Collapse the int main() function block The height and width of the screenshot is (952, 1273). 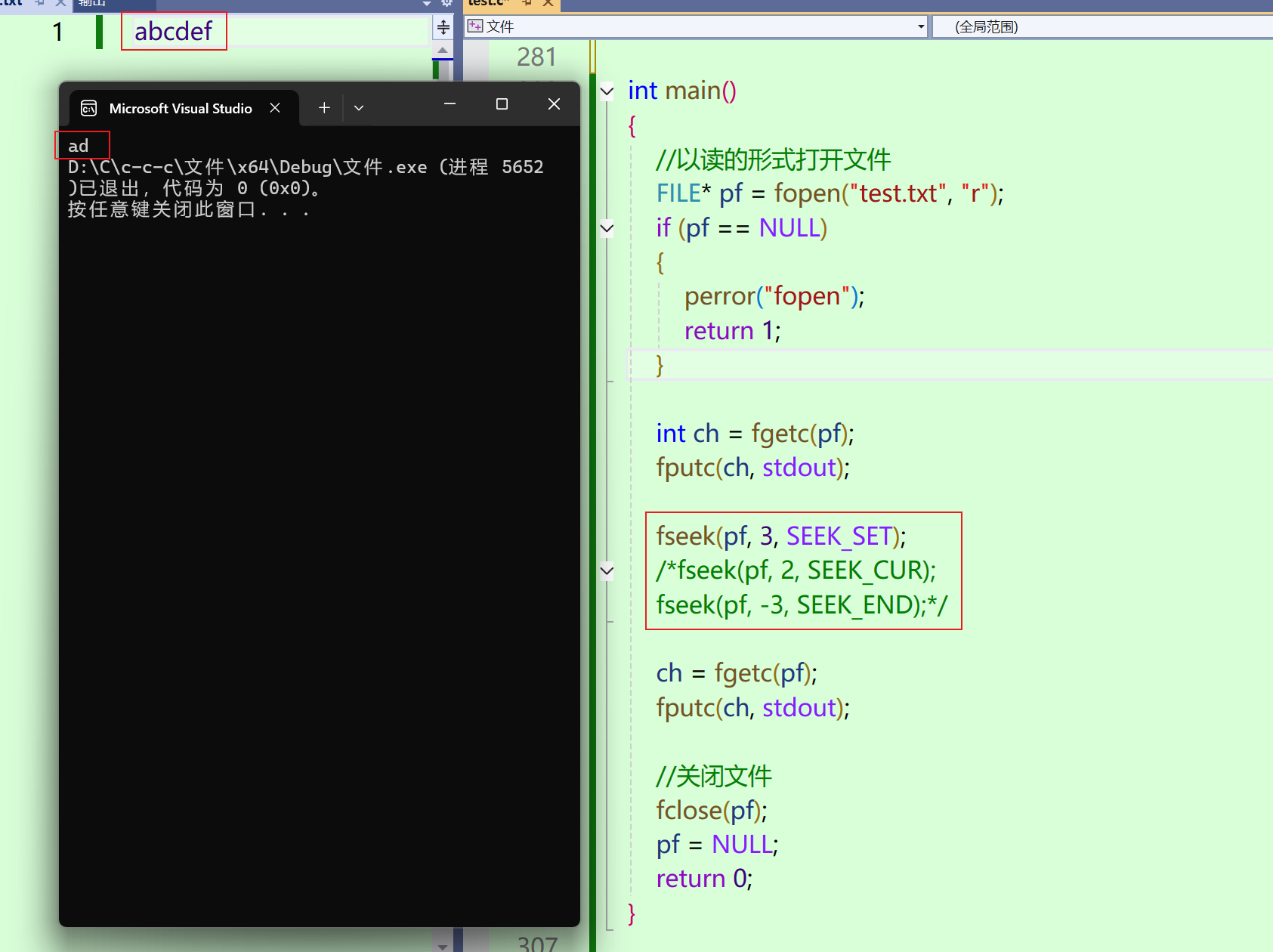pos(607,91)
